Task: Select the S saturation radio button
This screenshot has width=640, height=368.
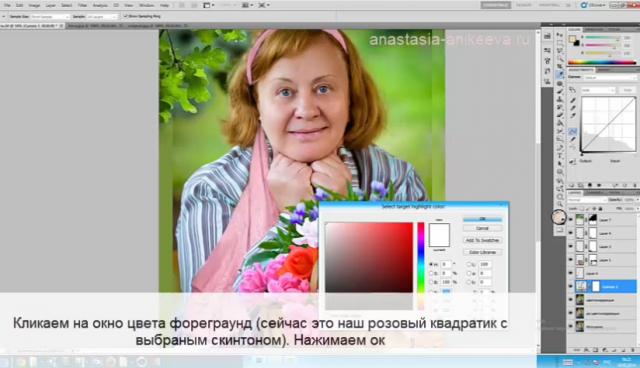Action: [x=432, y=273]
